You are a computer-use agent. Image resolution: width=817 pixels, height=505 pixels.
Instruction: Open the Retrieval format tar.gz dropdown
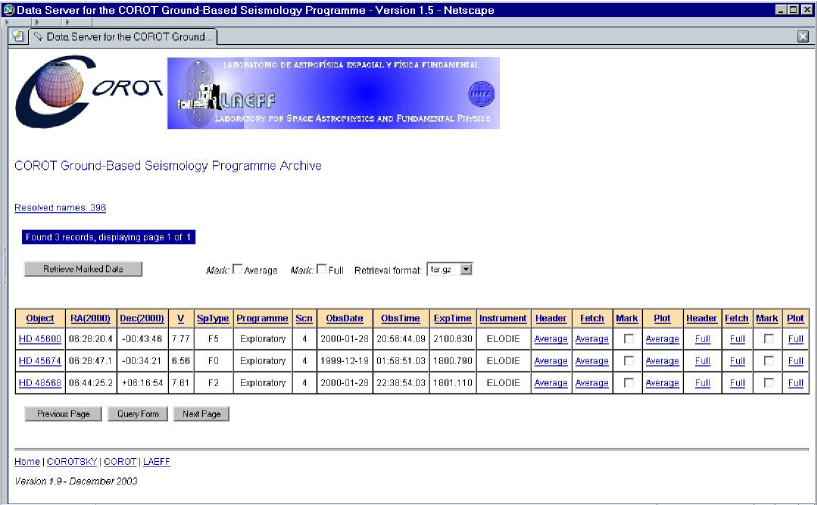point(449,269)
